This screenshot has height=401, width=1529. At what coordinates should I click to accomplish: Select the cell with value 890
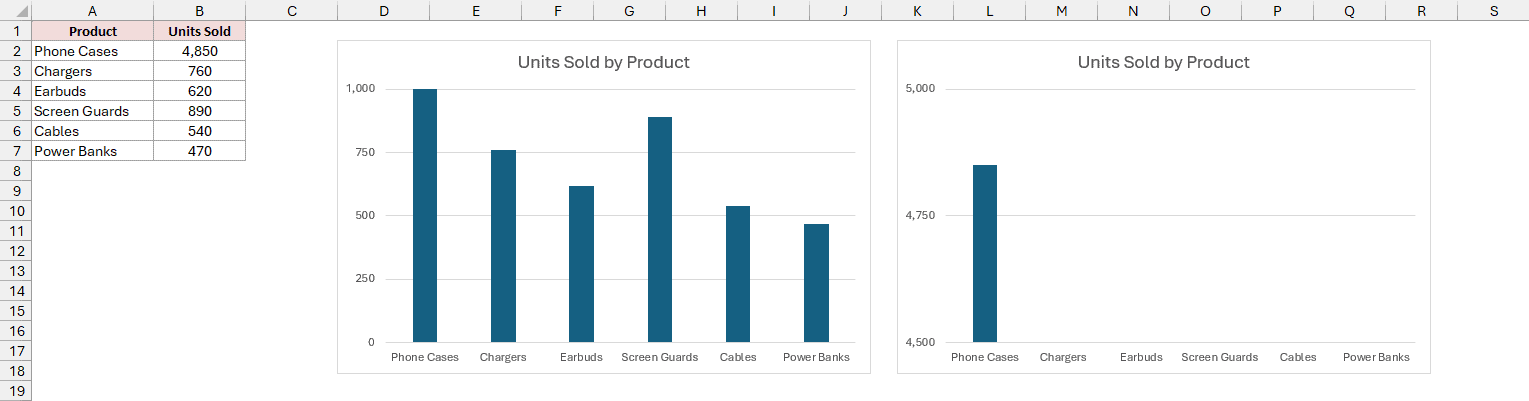(x=200, y=111)
